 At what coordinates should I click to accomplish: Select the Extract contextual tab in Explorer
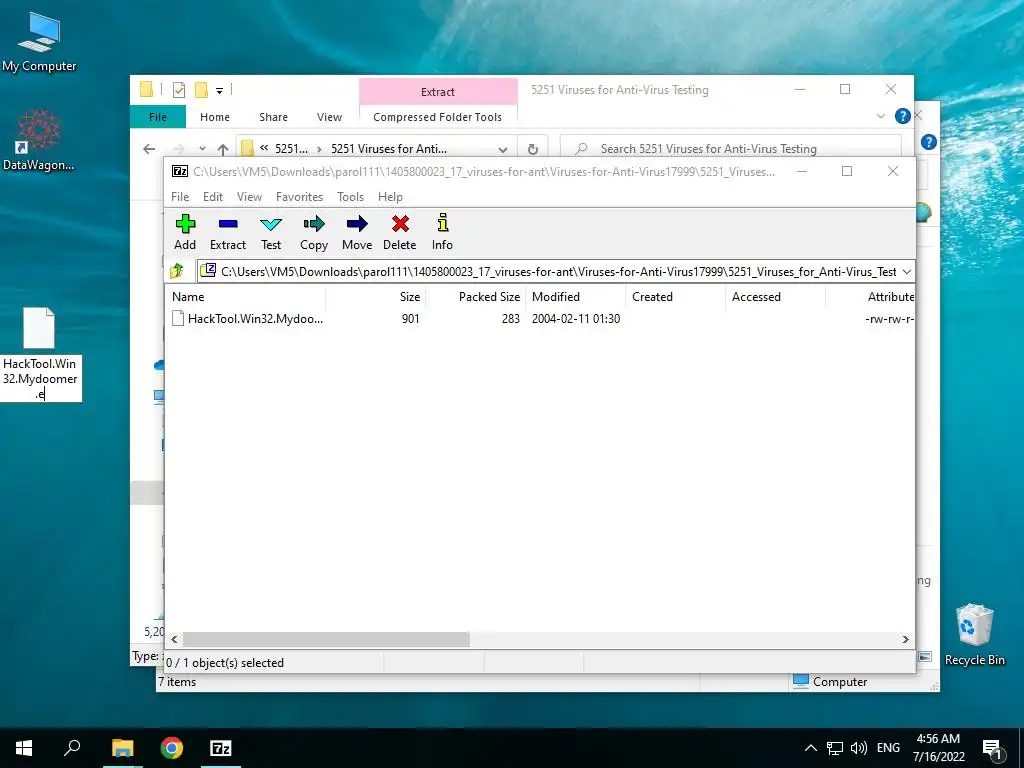pyautogui.click(x=438, y=92)
